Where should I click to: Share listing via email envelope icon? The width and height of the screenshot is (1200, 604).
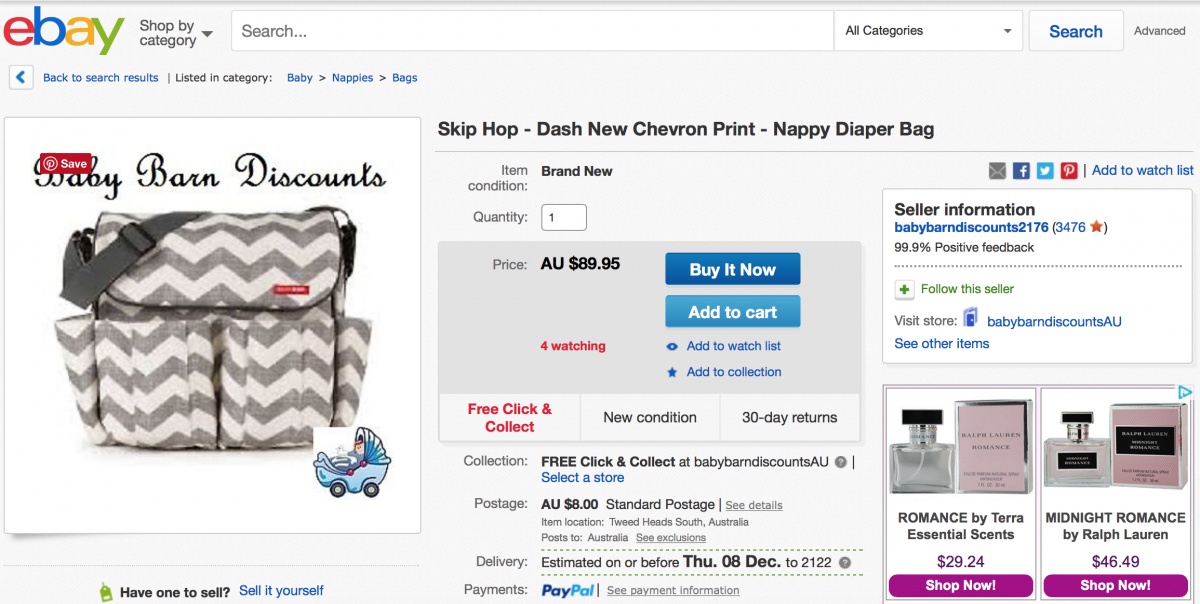pos(997,171)
